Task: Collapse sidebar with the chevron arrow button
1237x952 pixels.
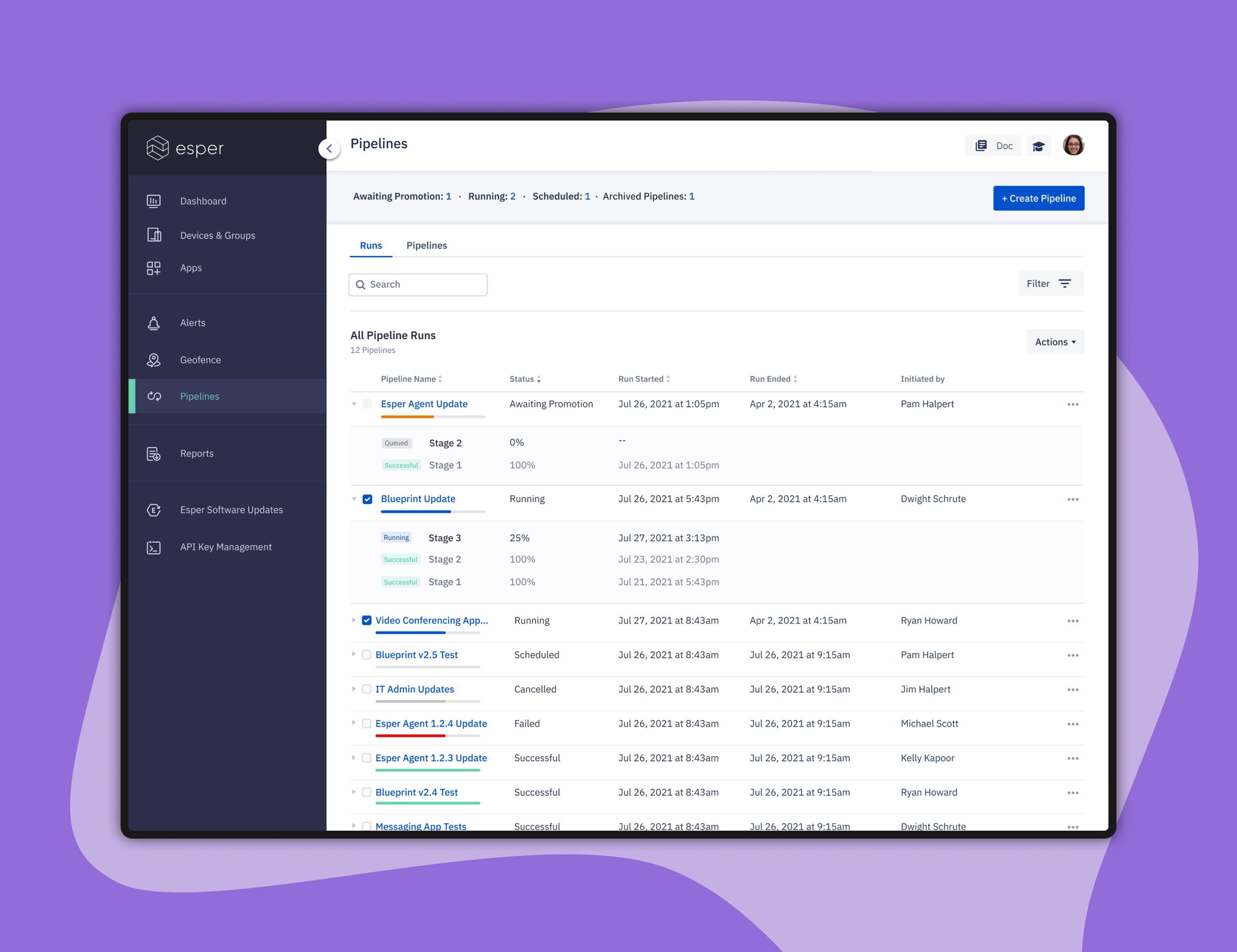Action: point(329,149)
